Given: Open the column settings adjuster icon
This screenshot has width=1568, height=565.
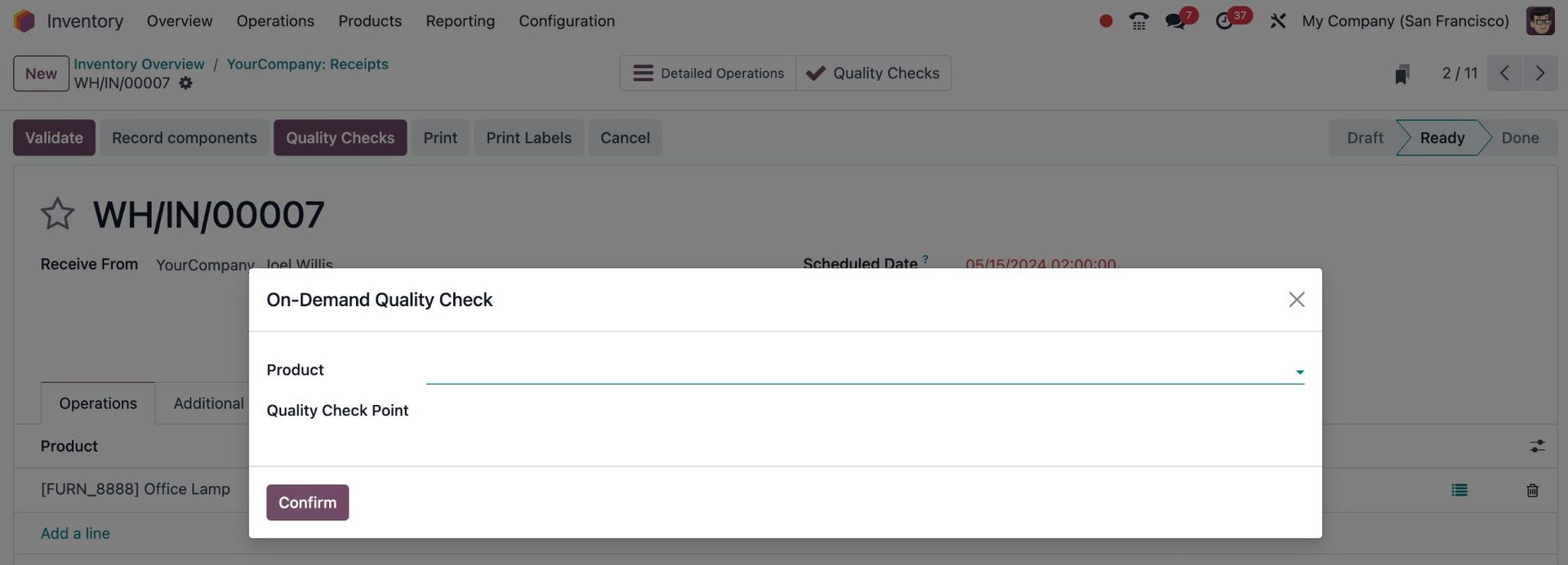Looking at the screenshot, I should [x=1537, y=446].
